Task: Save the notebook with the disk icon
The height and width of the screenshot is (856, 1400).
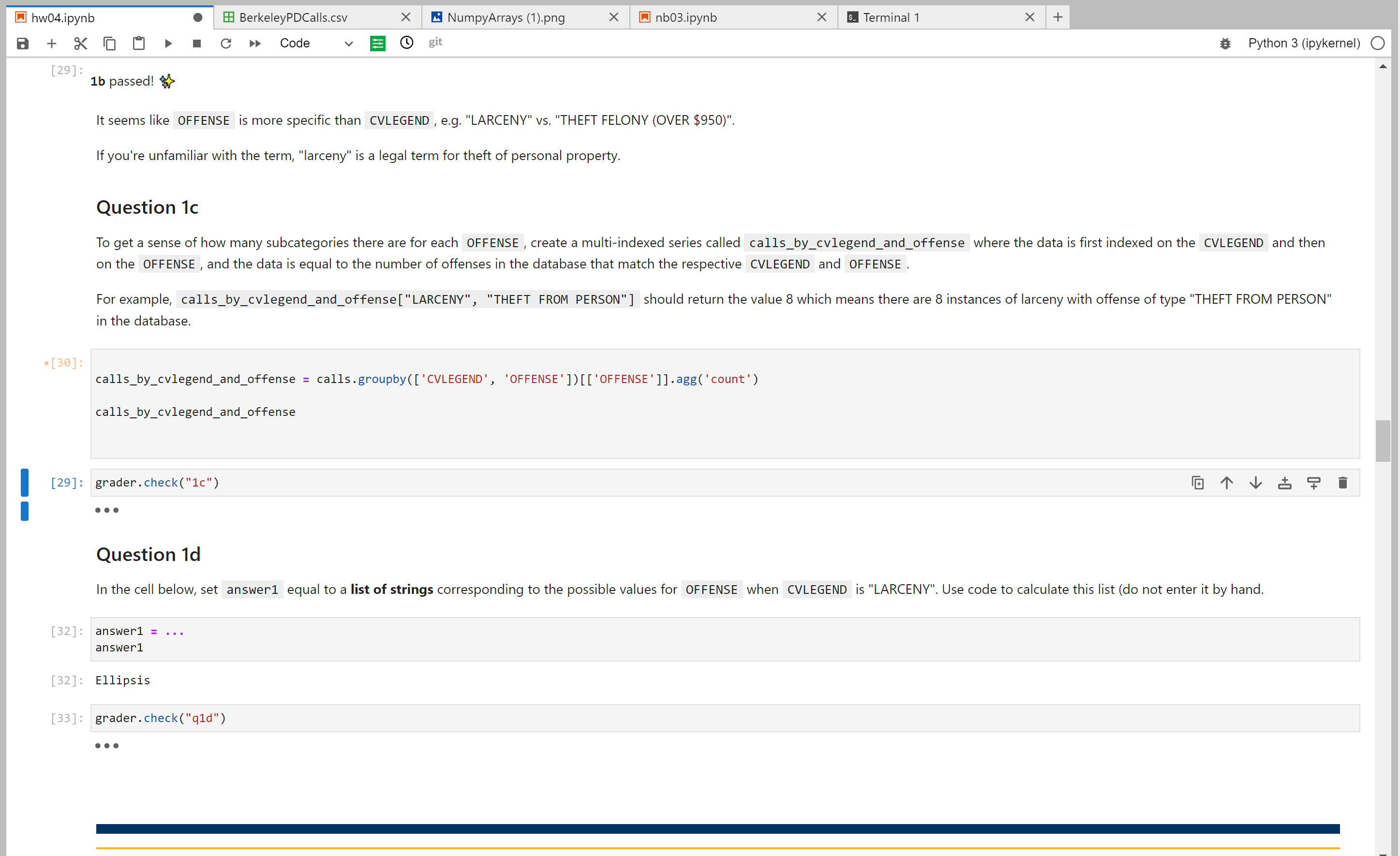Action: point(23,43)
